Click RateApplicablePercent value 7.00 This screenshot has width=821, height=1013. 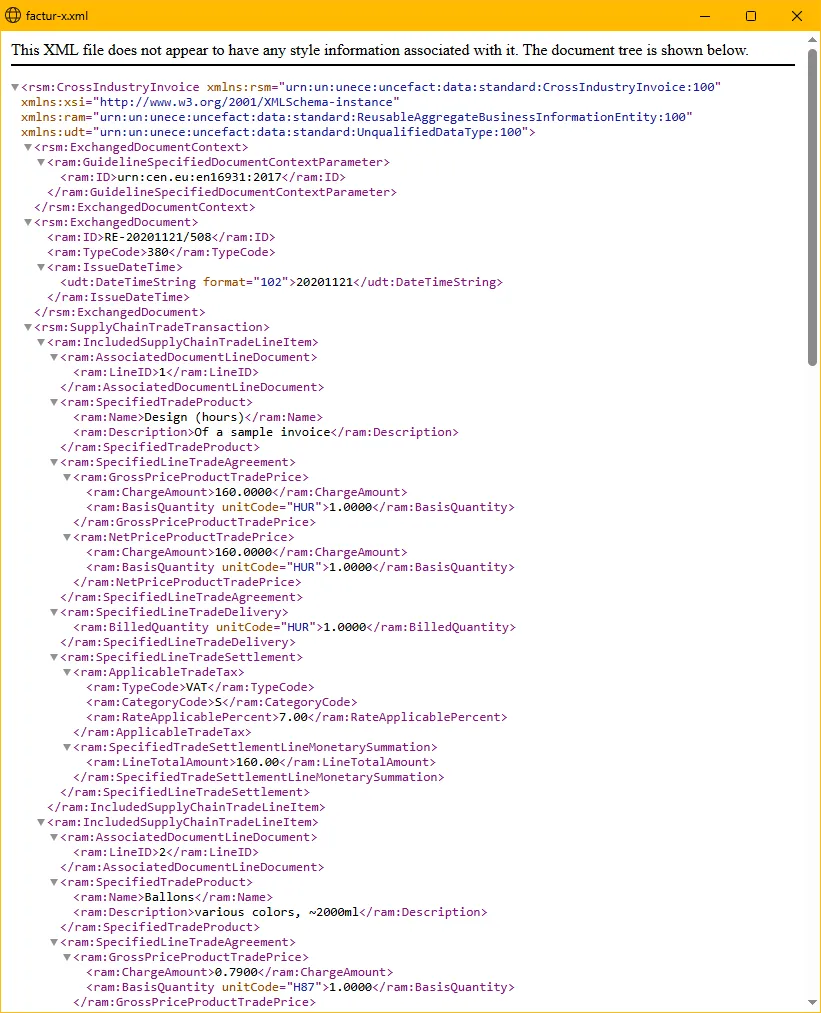[x=293, y=717]
